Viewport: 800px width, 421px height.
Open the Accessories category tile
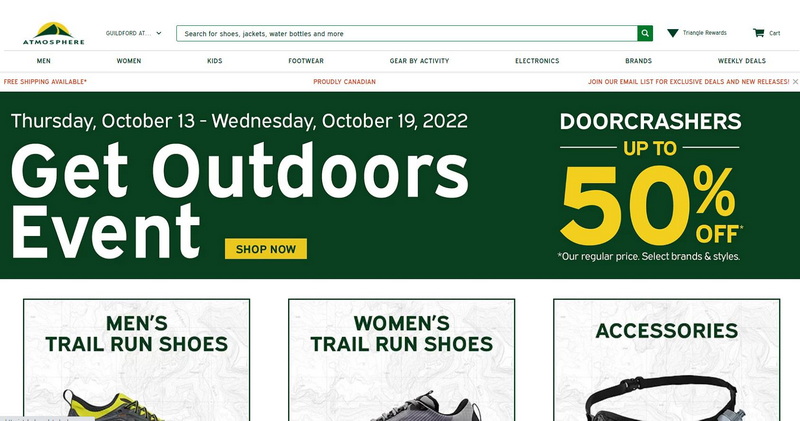coord(667,360)
